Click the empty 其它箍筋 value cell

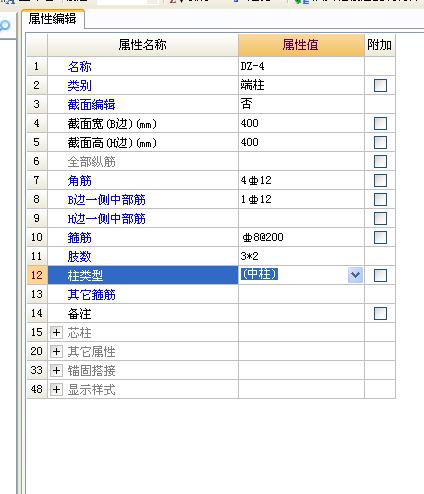coord(301,294)
